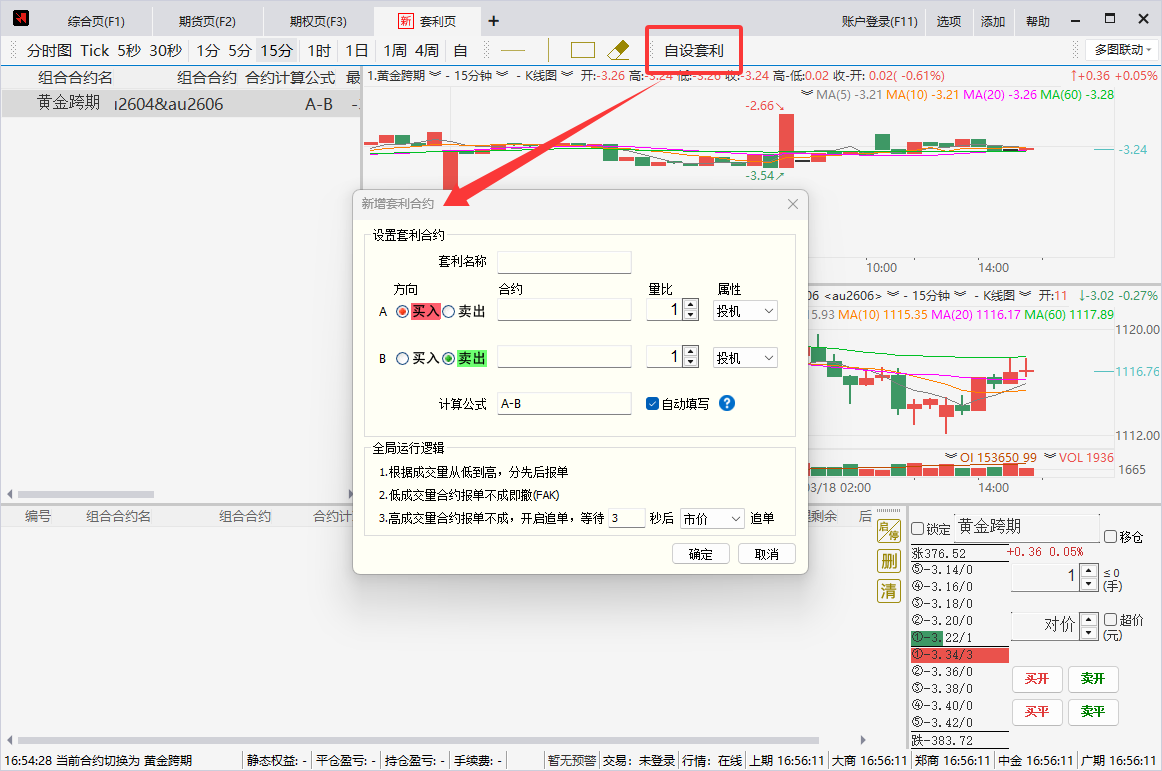
Task: Click the 删 delete icon
Action: pyautogui.click(x=888, y=561)
